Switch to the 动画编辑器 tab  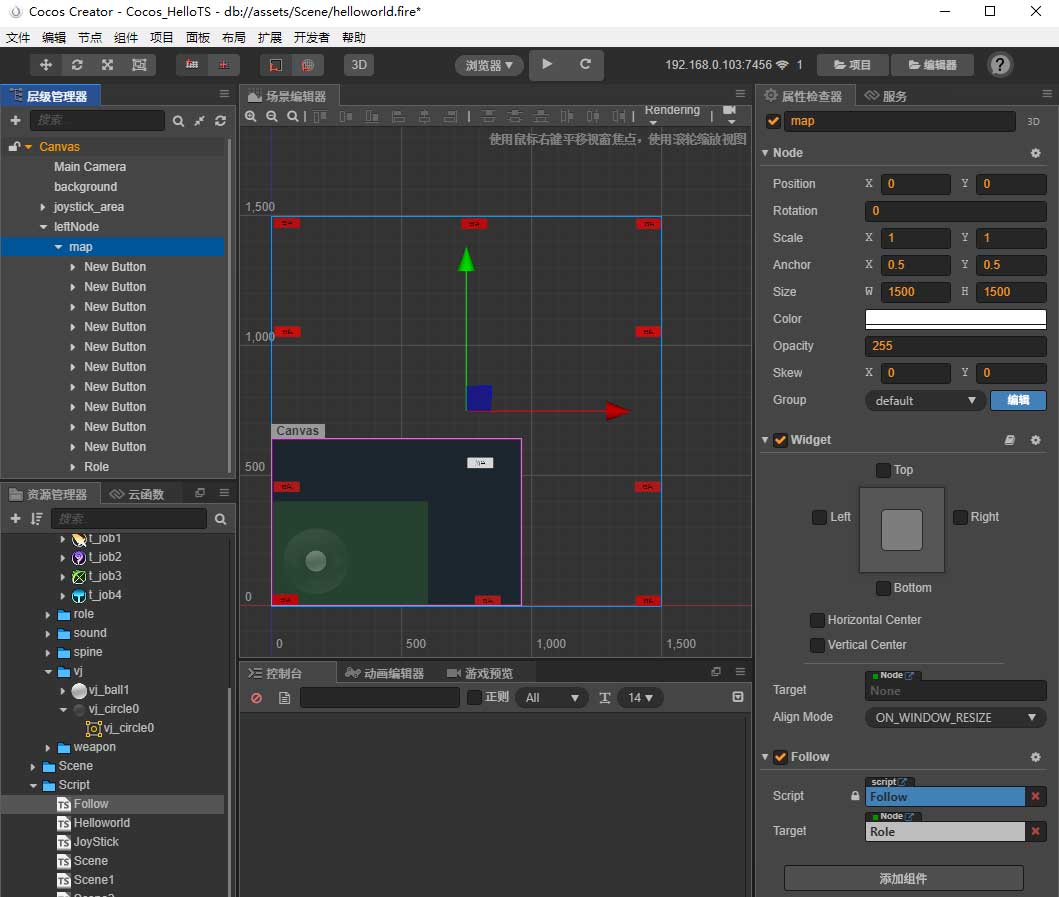pyautogui.click(x=385, y=673)
